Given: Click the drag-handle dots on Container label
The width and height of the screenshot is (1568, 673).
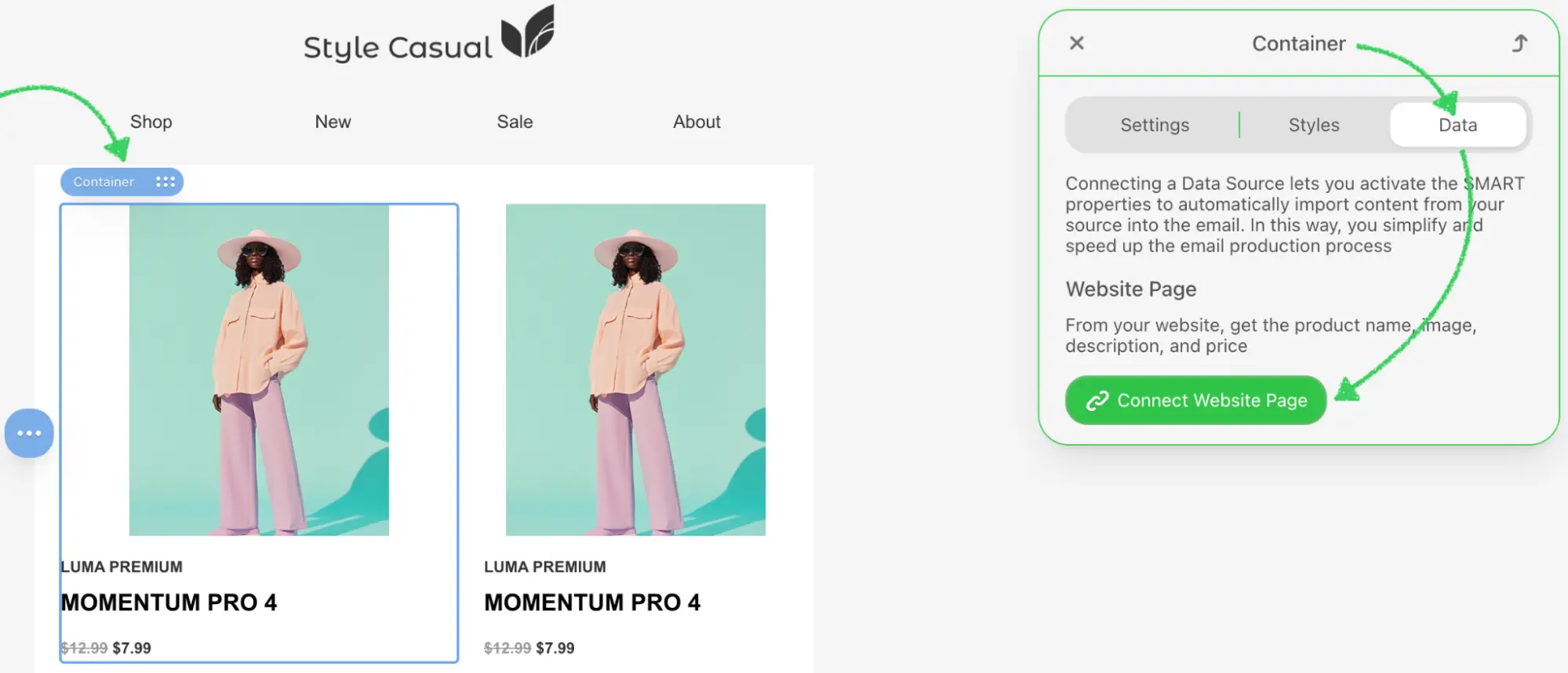Looking at the screenshot, I should tap(165, 182).
